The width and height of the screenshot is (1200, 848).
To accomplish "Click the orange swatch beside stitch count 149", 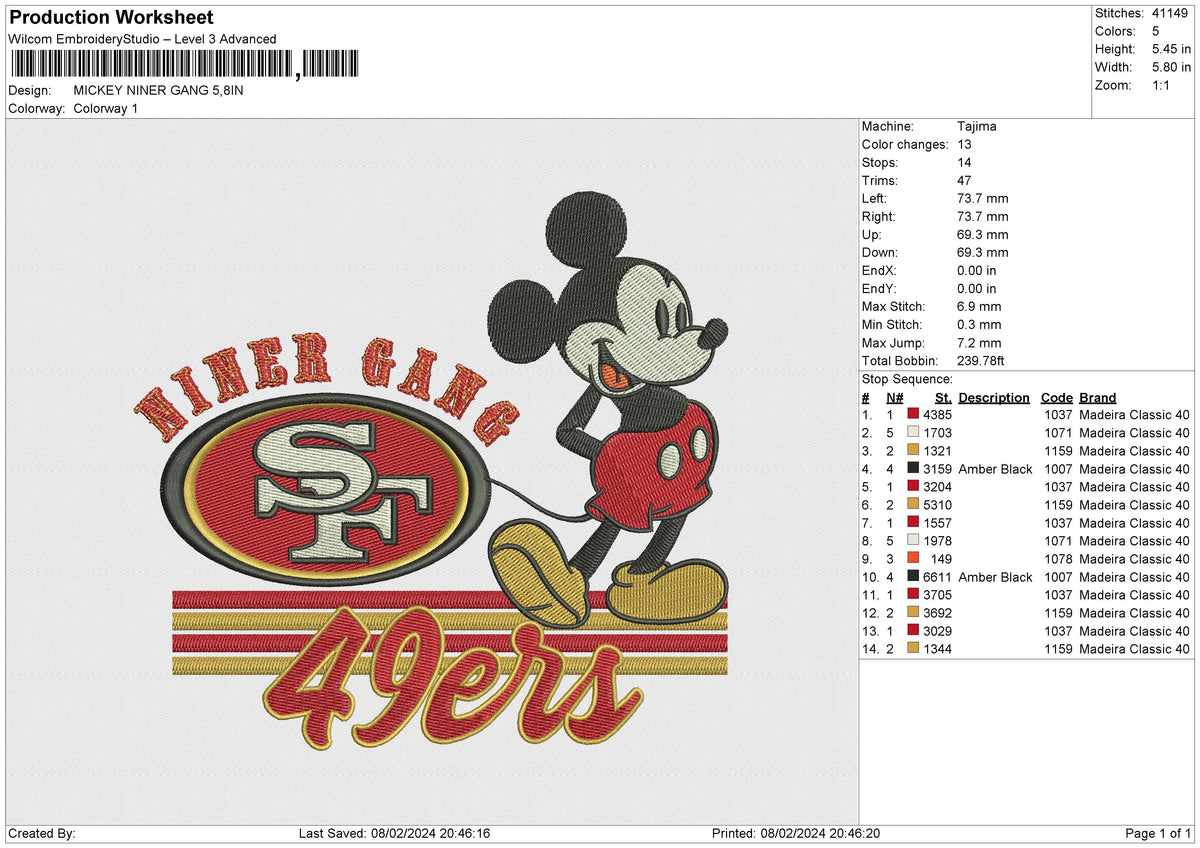I will [x=913, y=558].
